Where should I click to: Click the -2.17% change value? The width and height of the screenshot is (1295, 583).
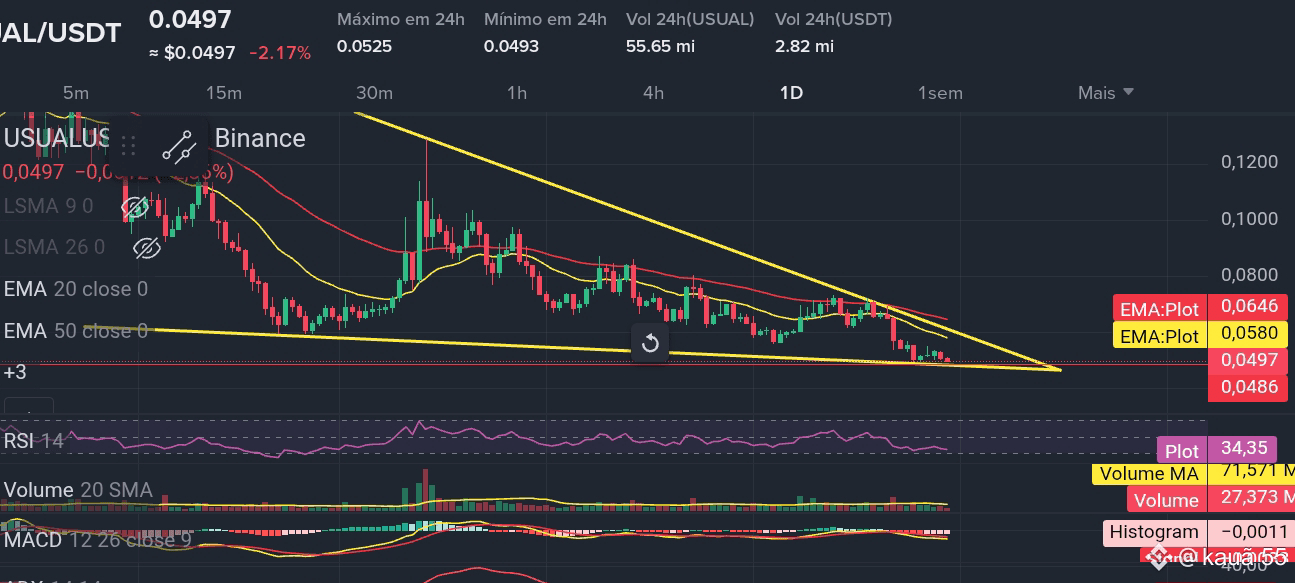click(x=280, y=53)
